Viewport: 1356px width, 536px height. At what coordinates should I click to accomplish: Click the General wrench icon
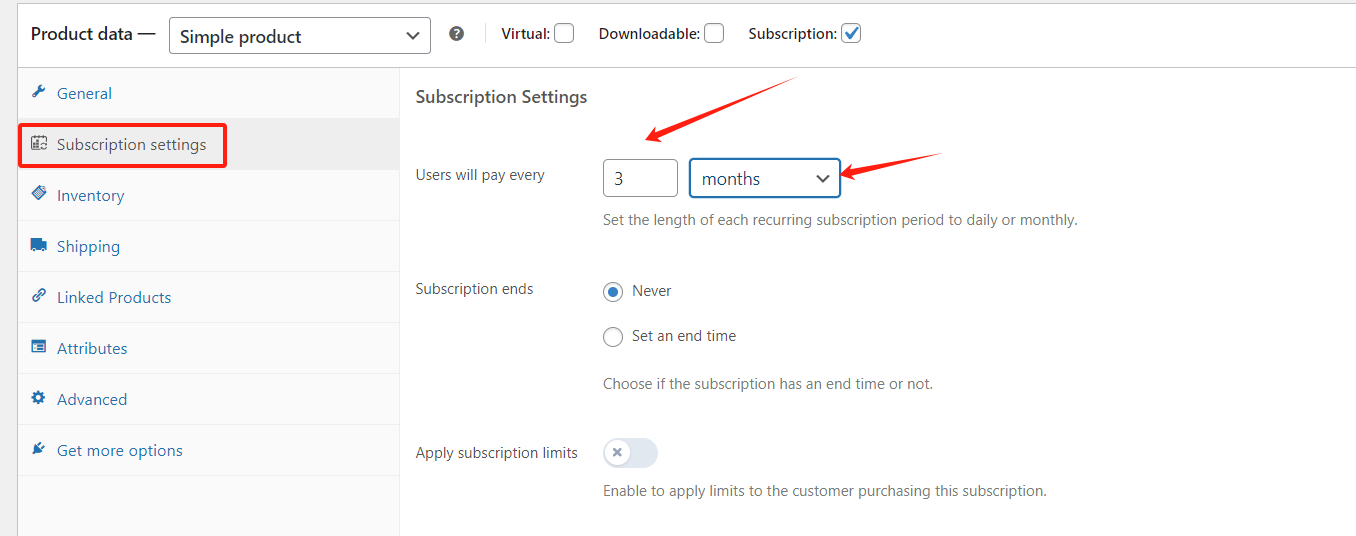[39, 92]
